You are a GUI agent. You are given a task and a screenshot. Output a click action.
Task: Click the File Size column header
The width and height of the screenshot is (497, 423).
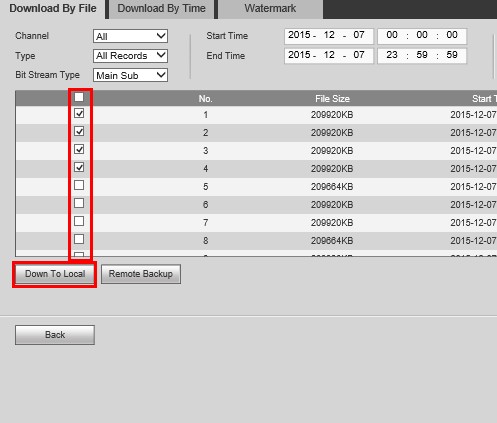(x=332, y=99)
